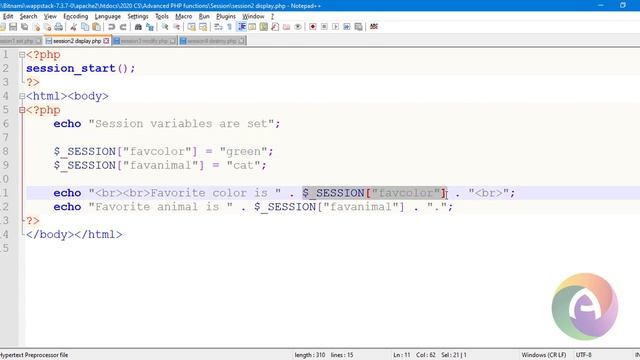This screenshot has width=640, height=360.
Task: Undo the last edit via toolbar
Action: tap(111, 27)
